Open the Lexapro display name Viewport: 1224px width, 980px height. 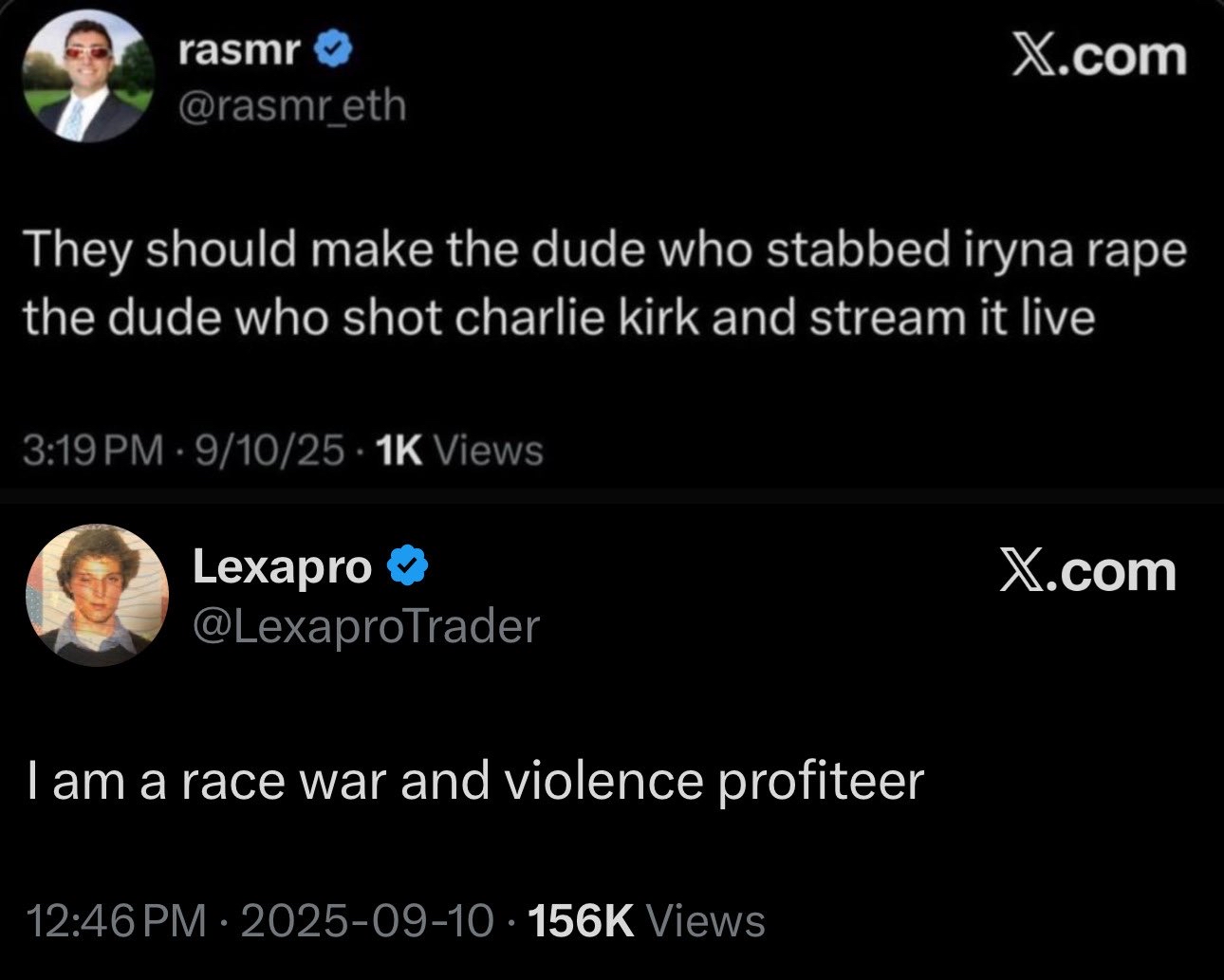[x=282, y=567]
